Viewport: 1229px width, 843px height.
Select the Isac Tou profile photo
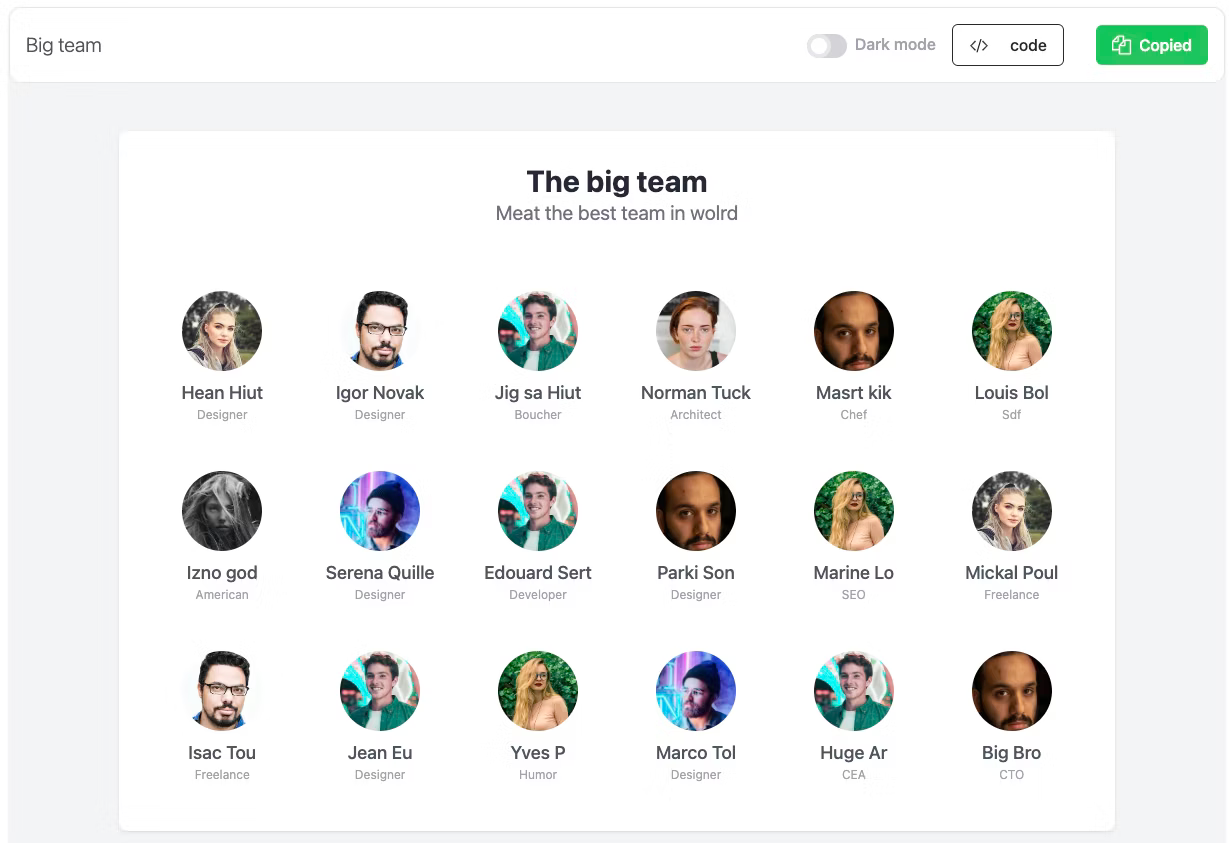point(222,691)
